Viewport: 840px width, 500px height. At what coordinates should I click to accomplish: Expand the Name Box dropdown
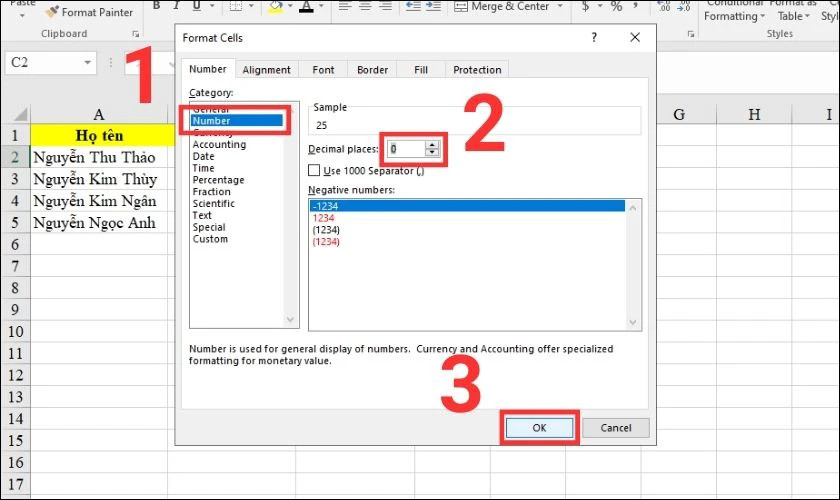click(87, 63)
